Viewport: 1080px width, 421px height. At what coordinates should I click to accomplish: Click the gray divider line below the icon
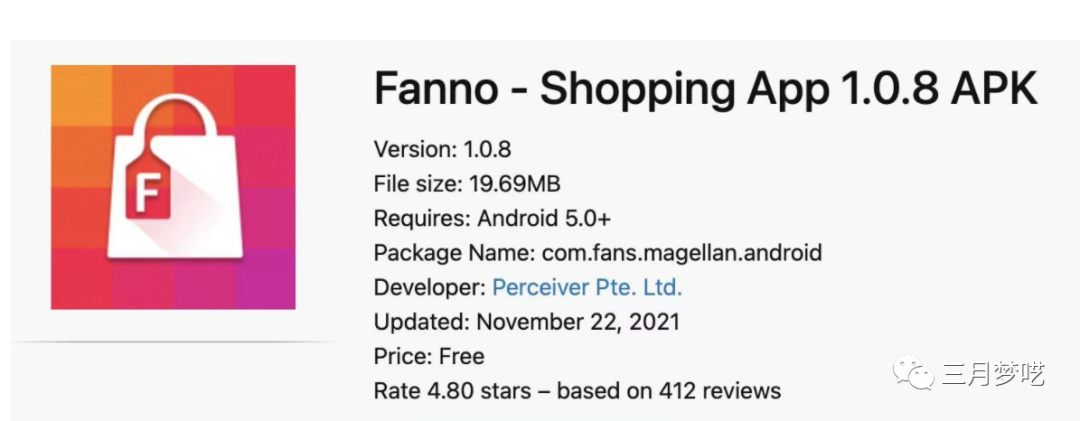pos(173,342)
